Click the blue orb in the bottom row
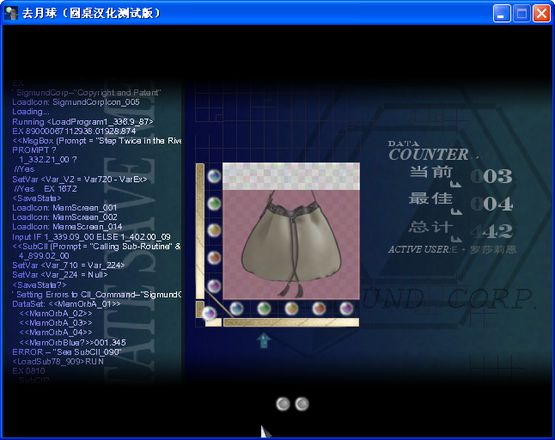 click(x=236, y=309)
